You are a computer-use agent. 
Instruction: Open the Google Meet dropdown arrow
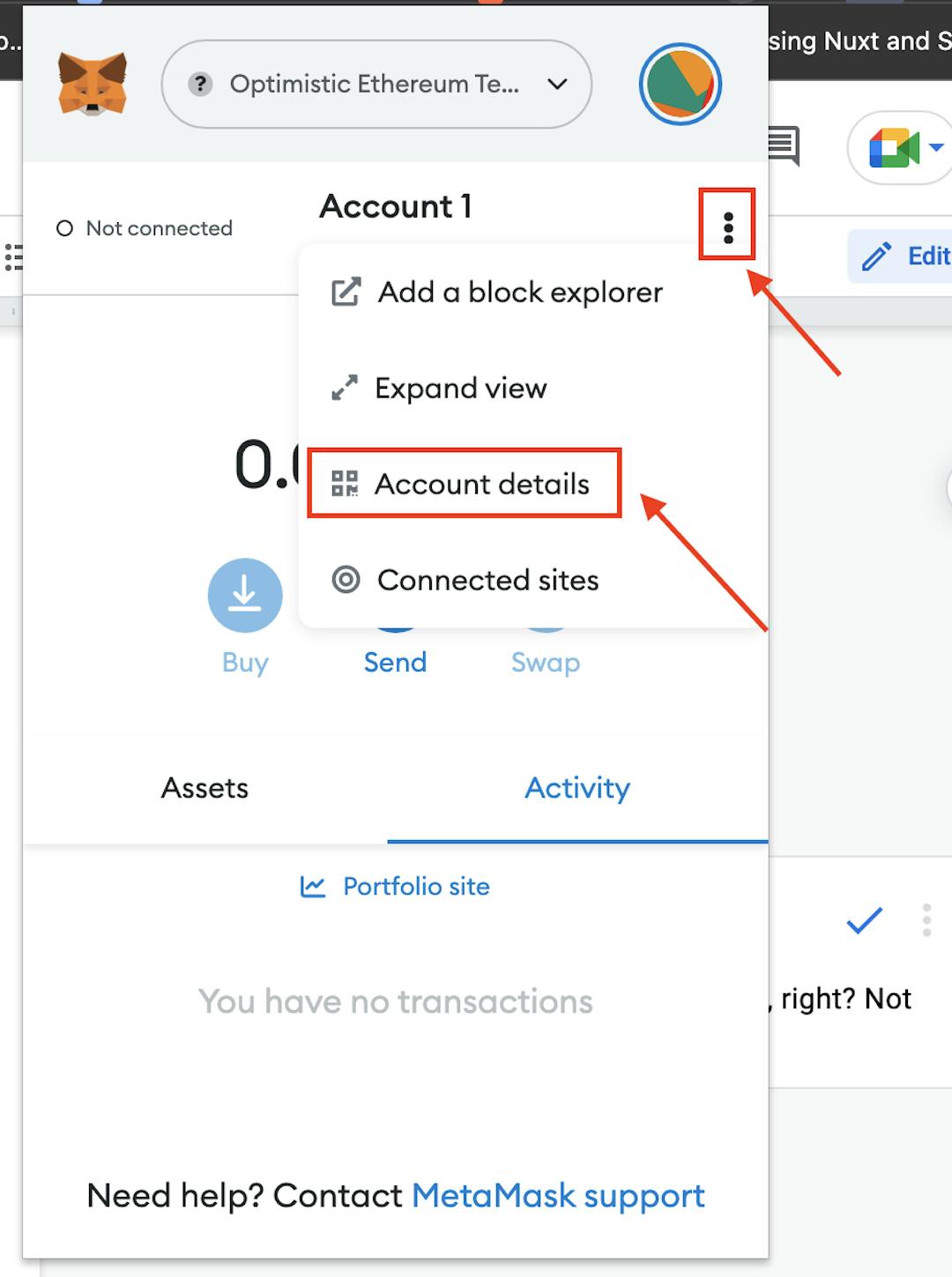(936, 147)
